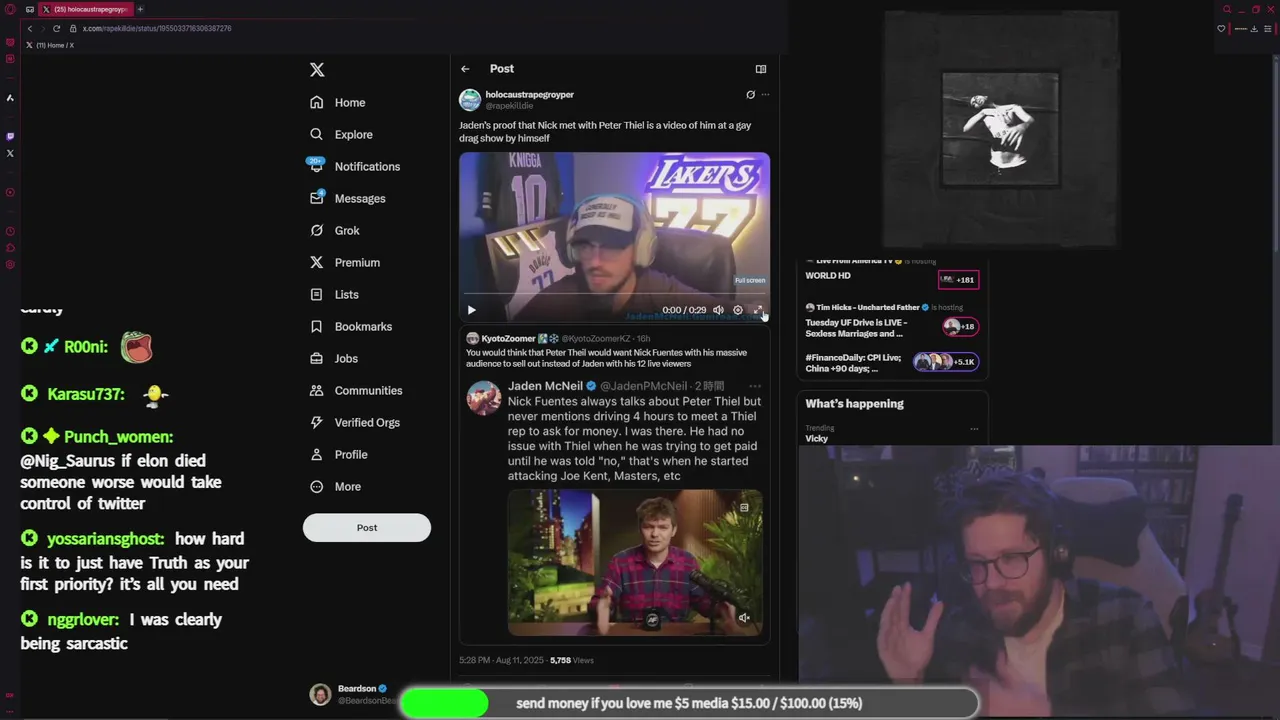Open Verified Orgs in the sidebar
1280x720 pixels.
(x=354, y=422)
